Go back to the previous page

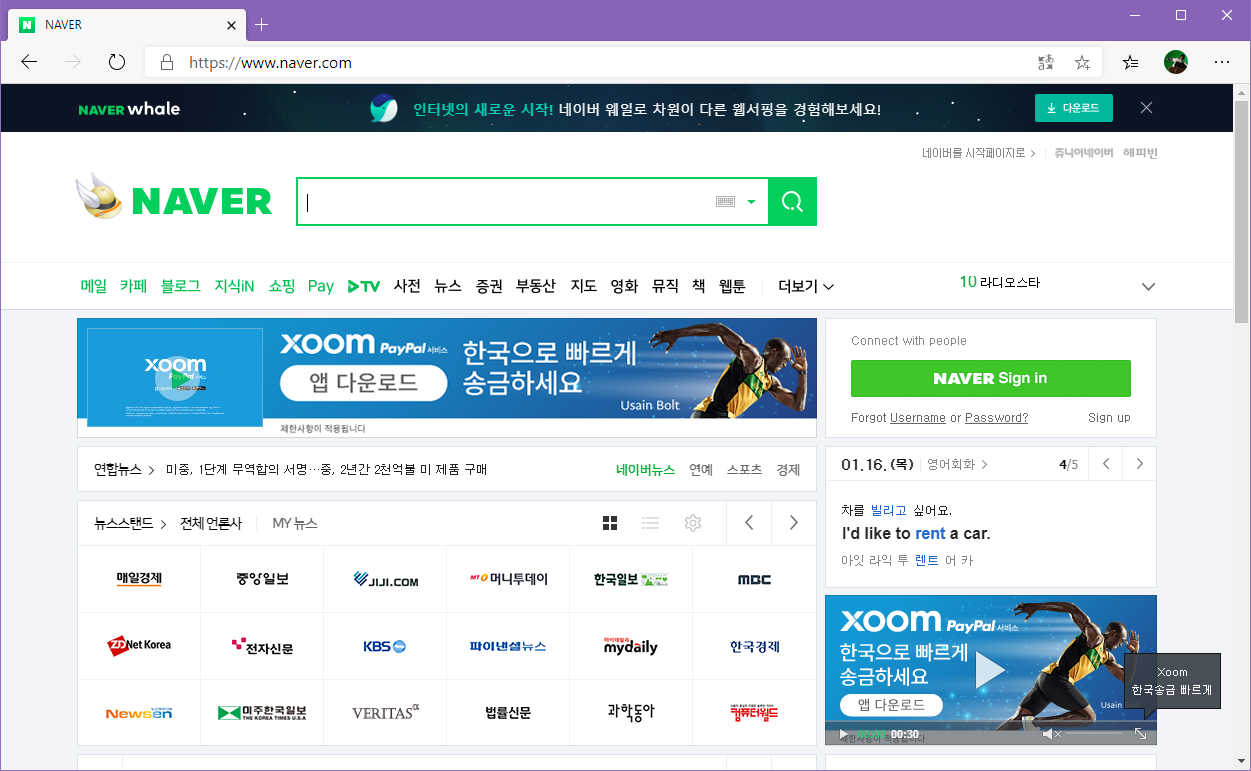coord(29,62)
